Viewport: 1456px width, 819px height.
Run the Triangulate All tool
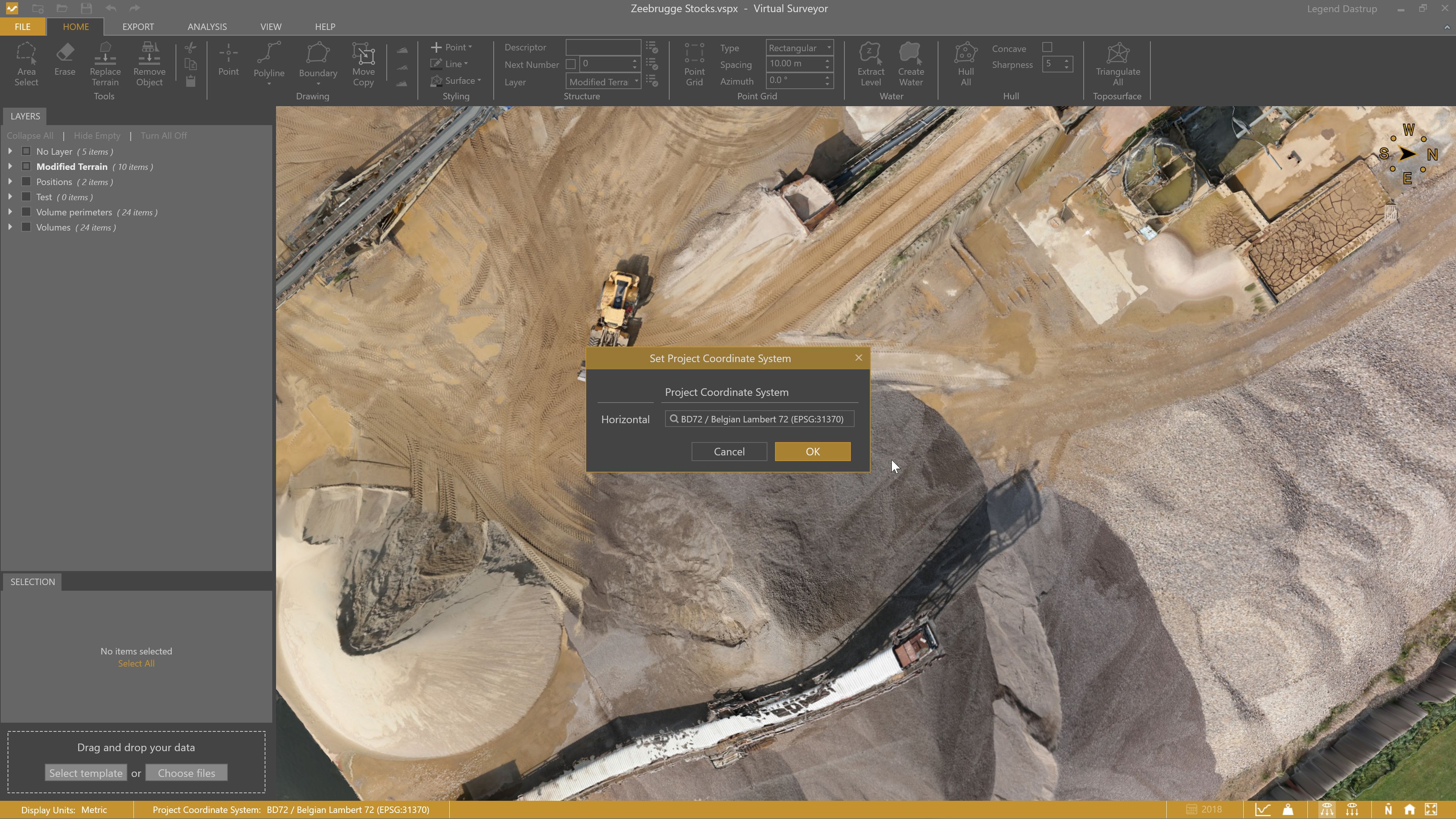click(1117, 64)
